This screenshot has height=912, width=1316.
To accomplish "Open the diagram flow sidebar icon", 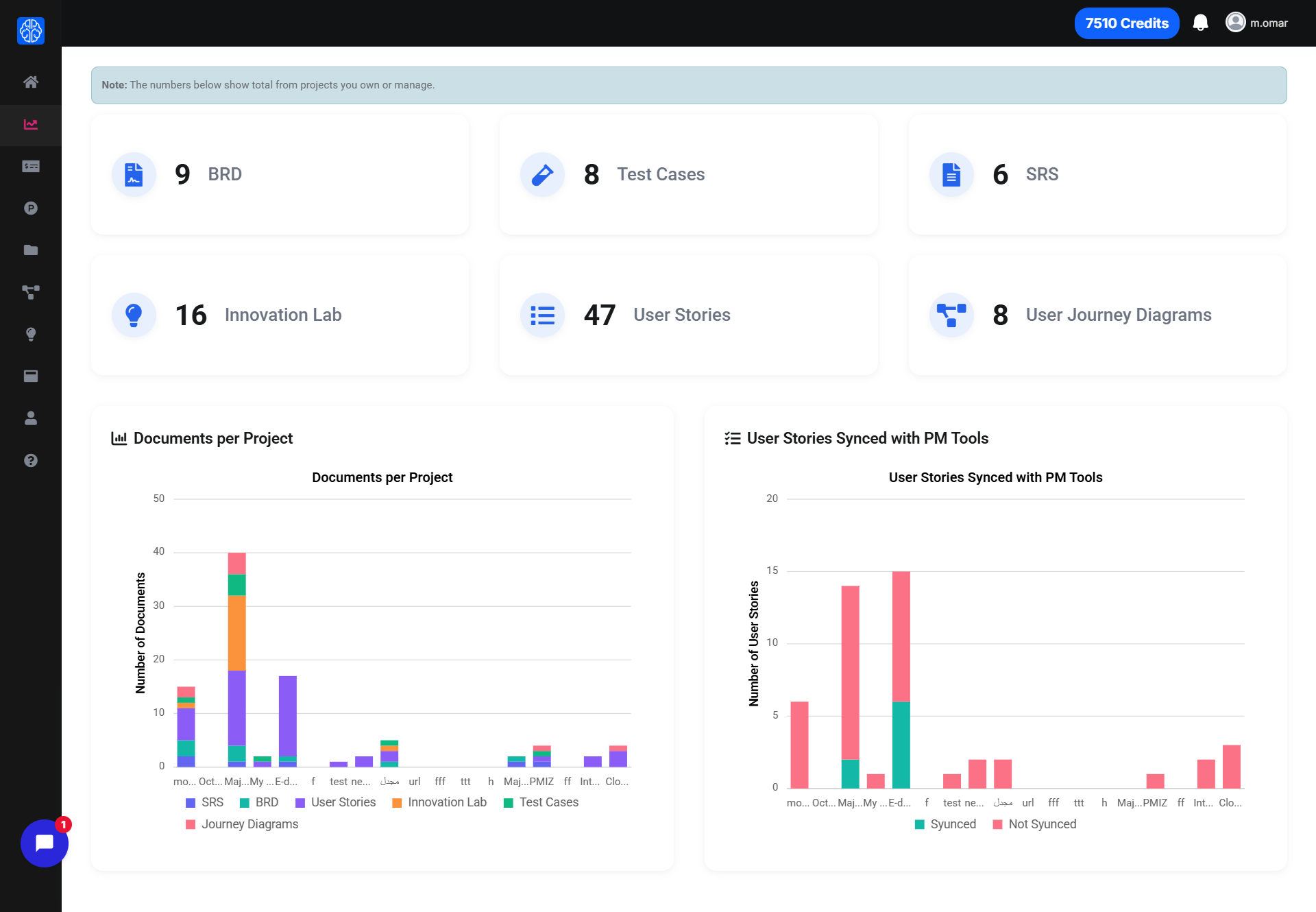I will click(31, 292).
